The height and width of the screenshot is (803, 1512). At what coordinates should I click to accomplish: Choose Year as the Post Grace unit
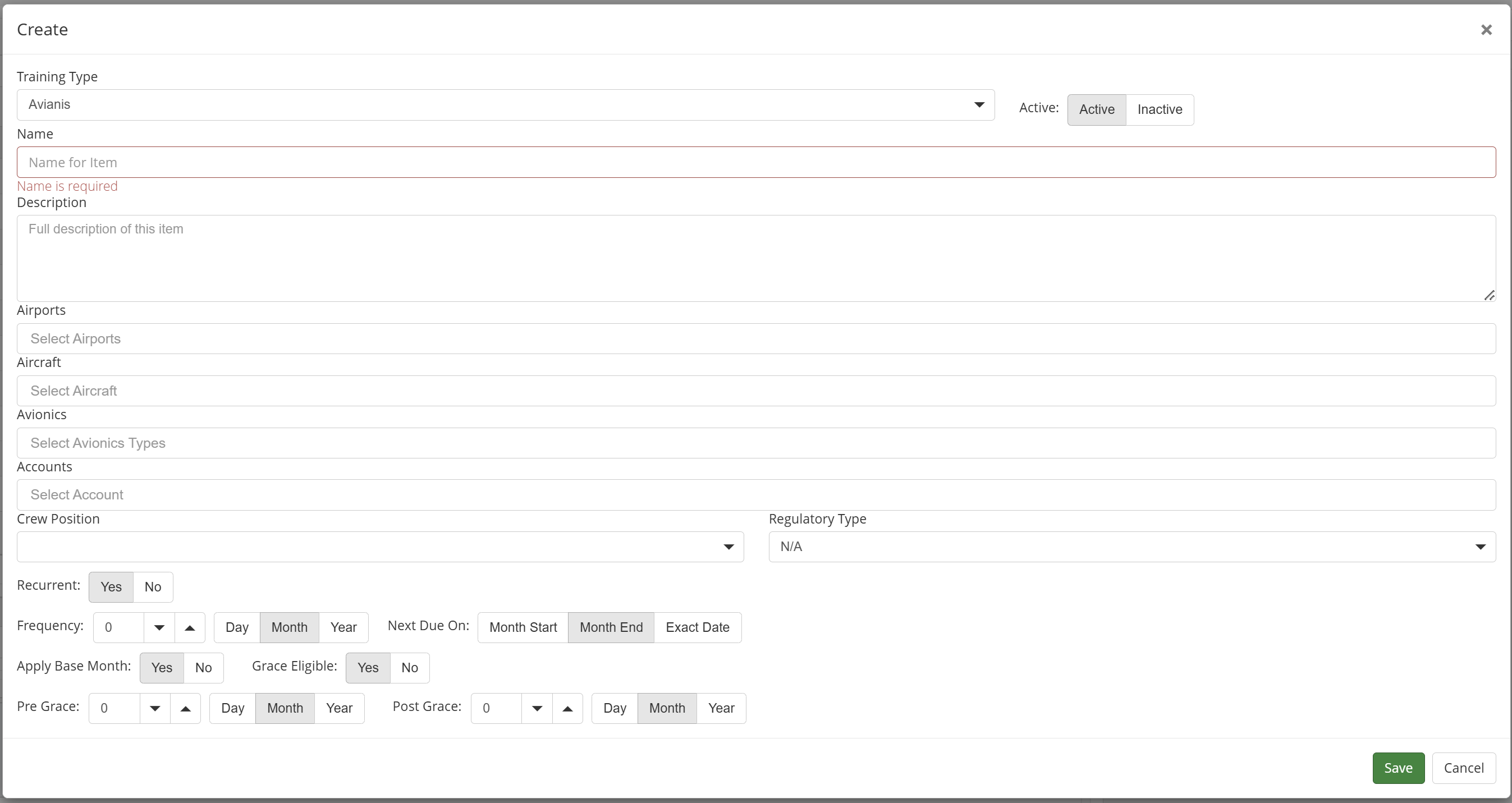[721, 709]
